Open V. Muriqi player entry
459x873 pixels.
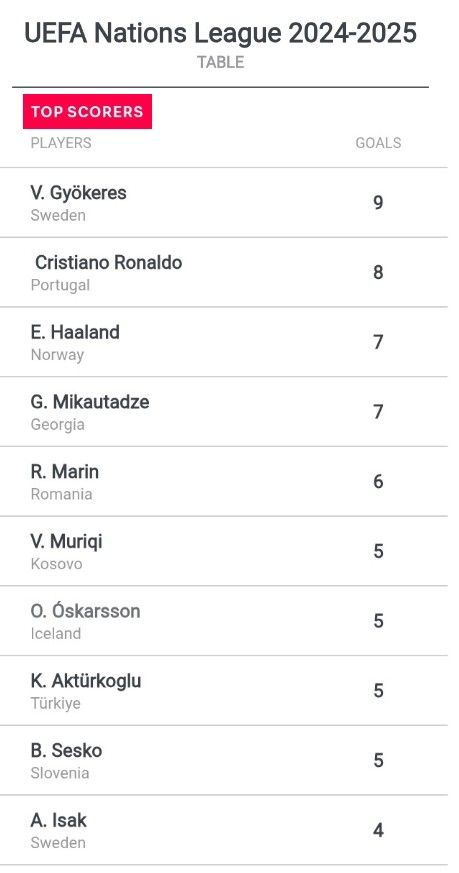(223, 551)
